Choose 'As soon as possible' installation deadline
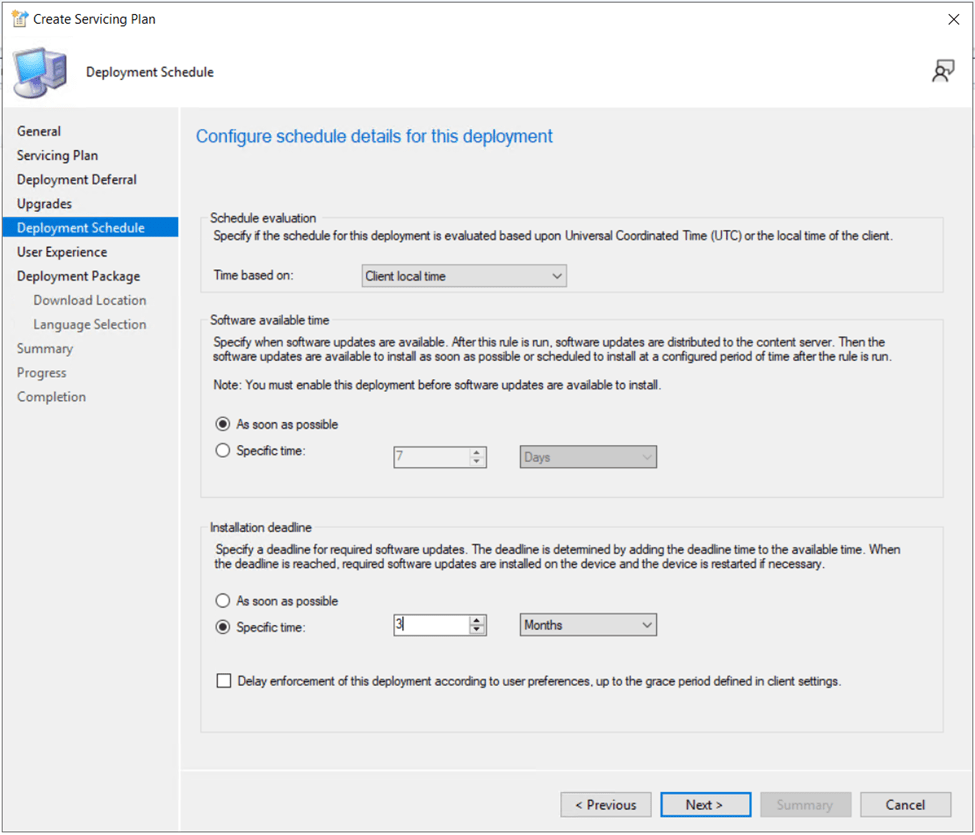The image size is (975, 835). [223, 601]
